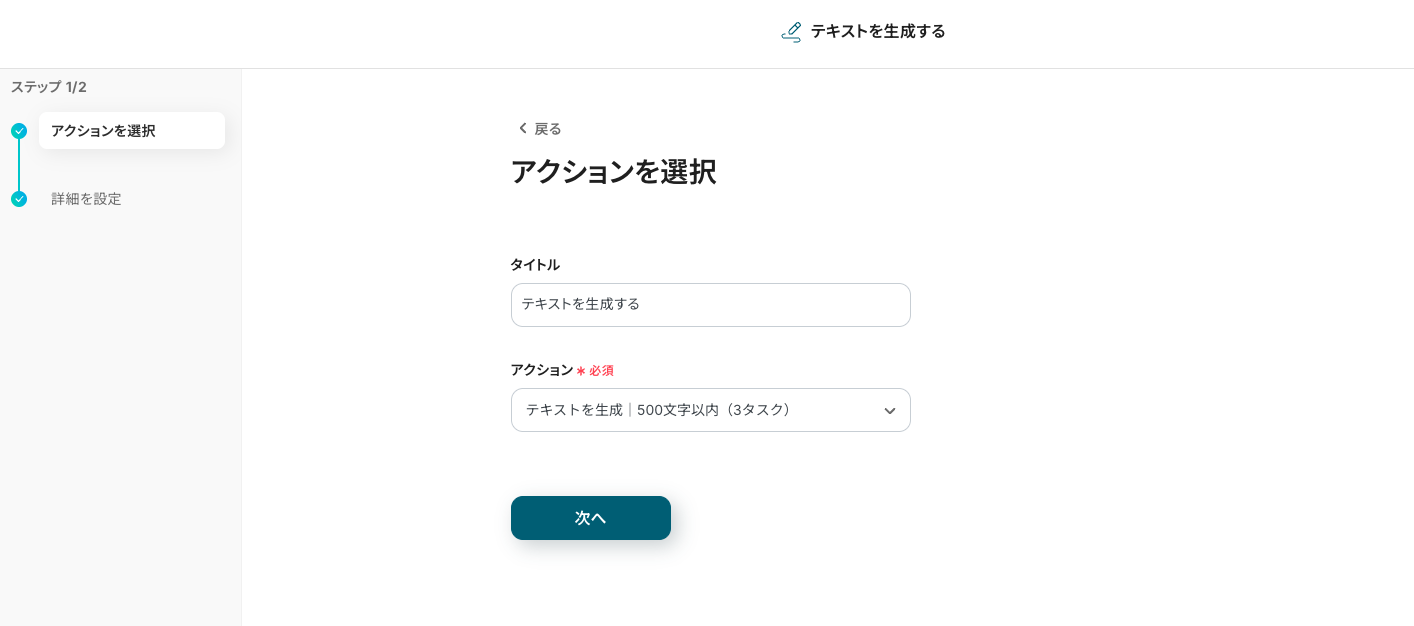Click the red required asterisk icon

point(581,371)
